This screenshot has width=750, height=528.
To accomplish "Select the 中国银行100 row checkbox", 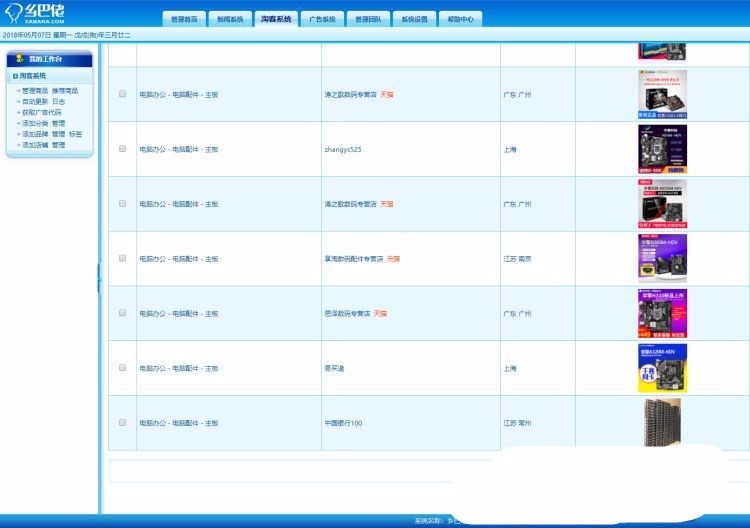I will 122,423.
